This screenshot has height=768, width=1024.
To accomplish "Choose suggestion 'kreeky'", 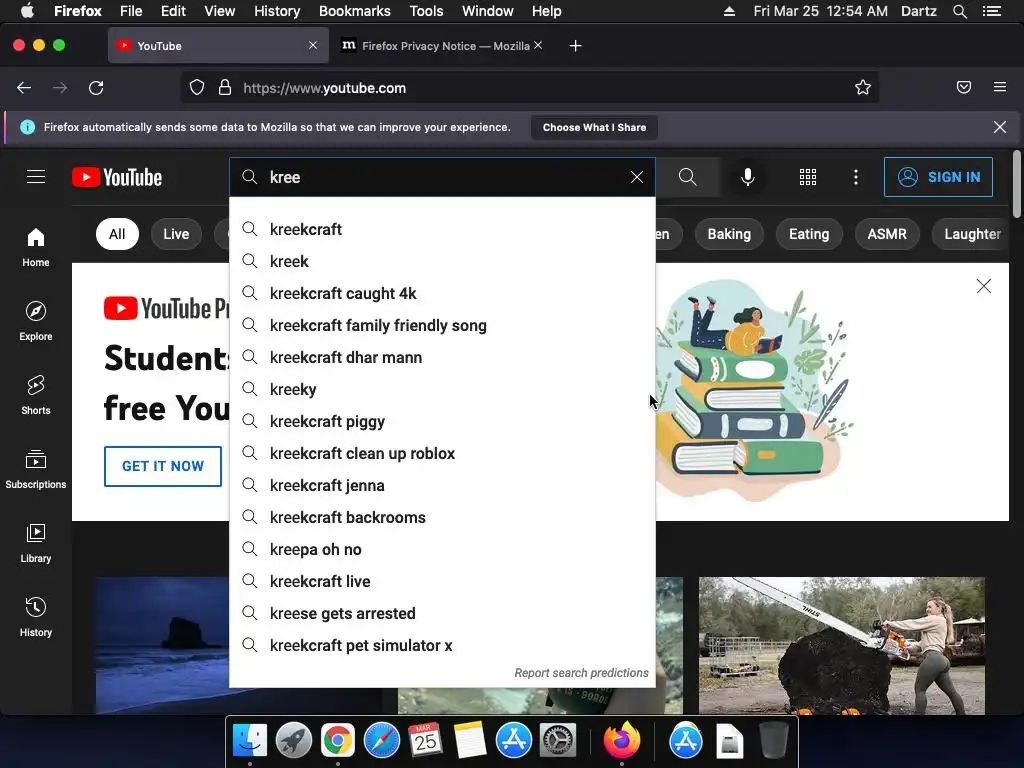I will point(442,389).
